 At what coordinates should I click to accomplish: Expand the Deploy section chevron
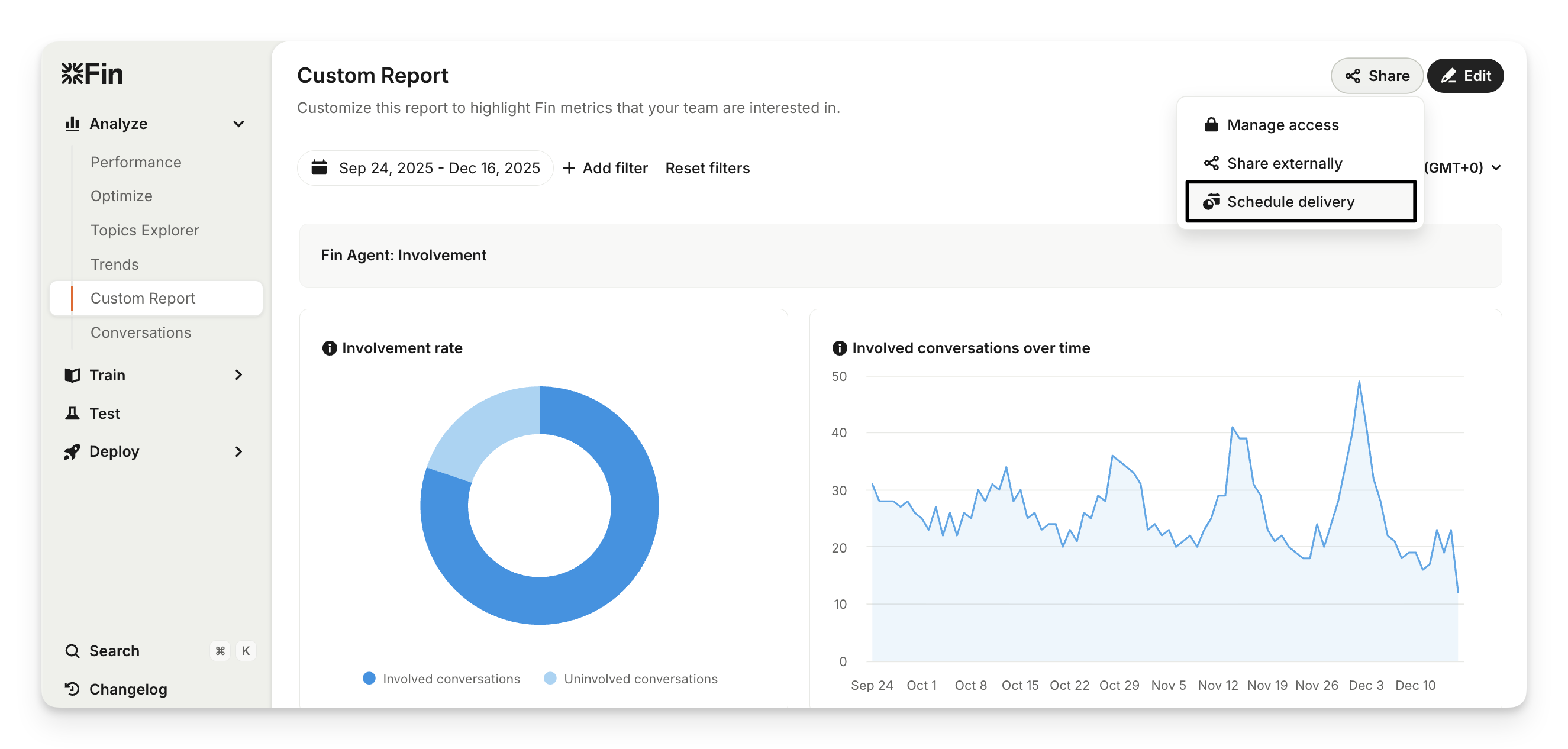(238, 451)
